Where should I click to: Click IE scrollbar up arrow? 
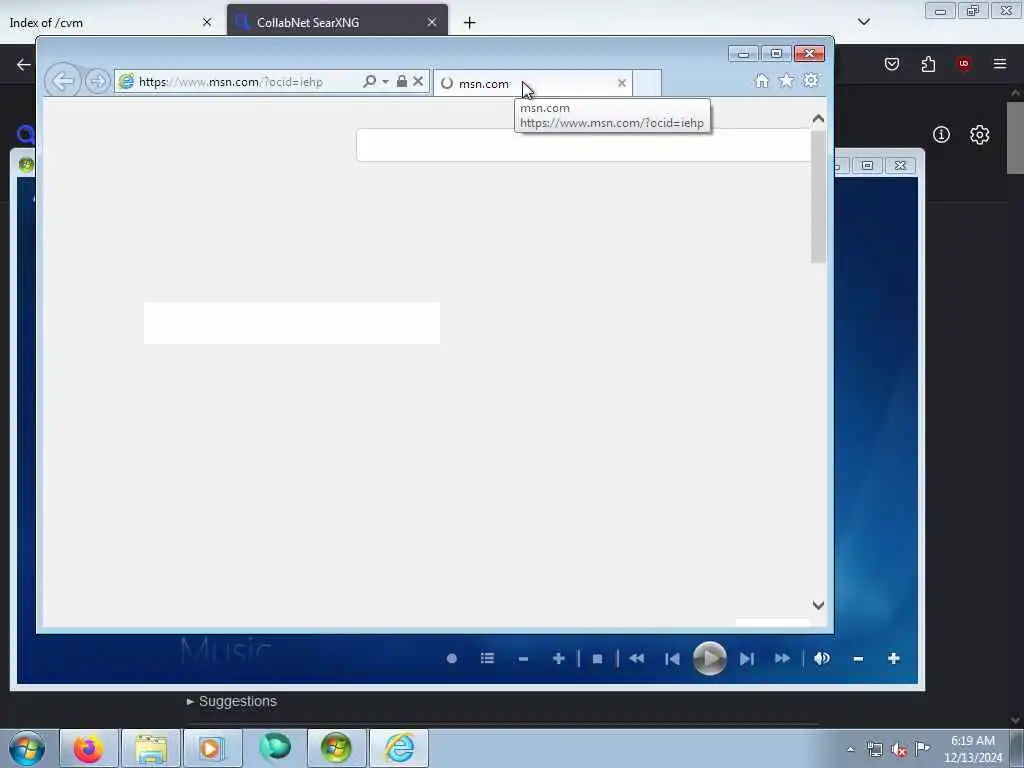818,119
